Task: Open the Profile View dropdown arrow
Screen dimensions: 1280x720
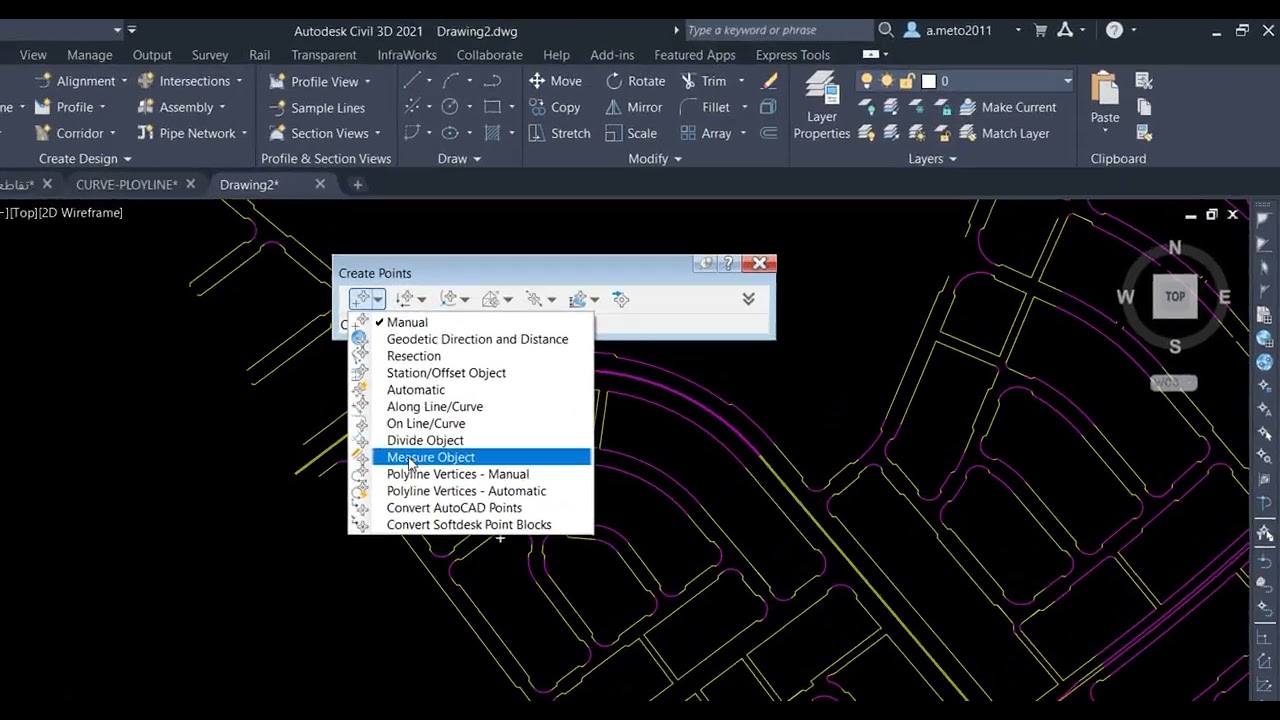Action: tap(367, 81)
